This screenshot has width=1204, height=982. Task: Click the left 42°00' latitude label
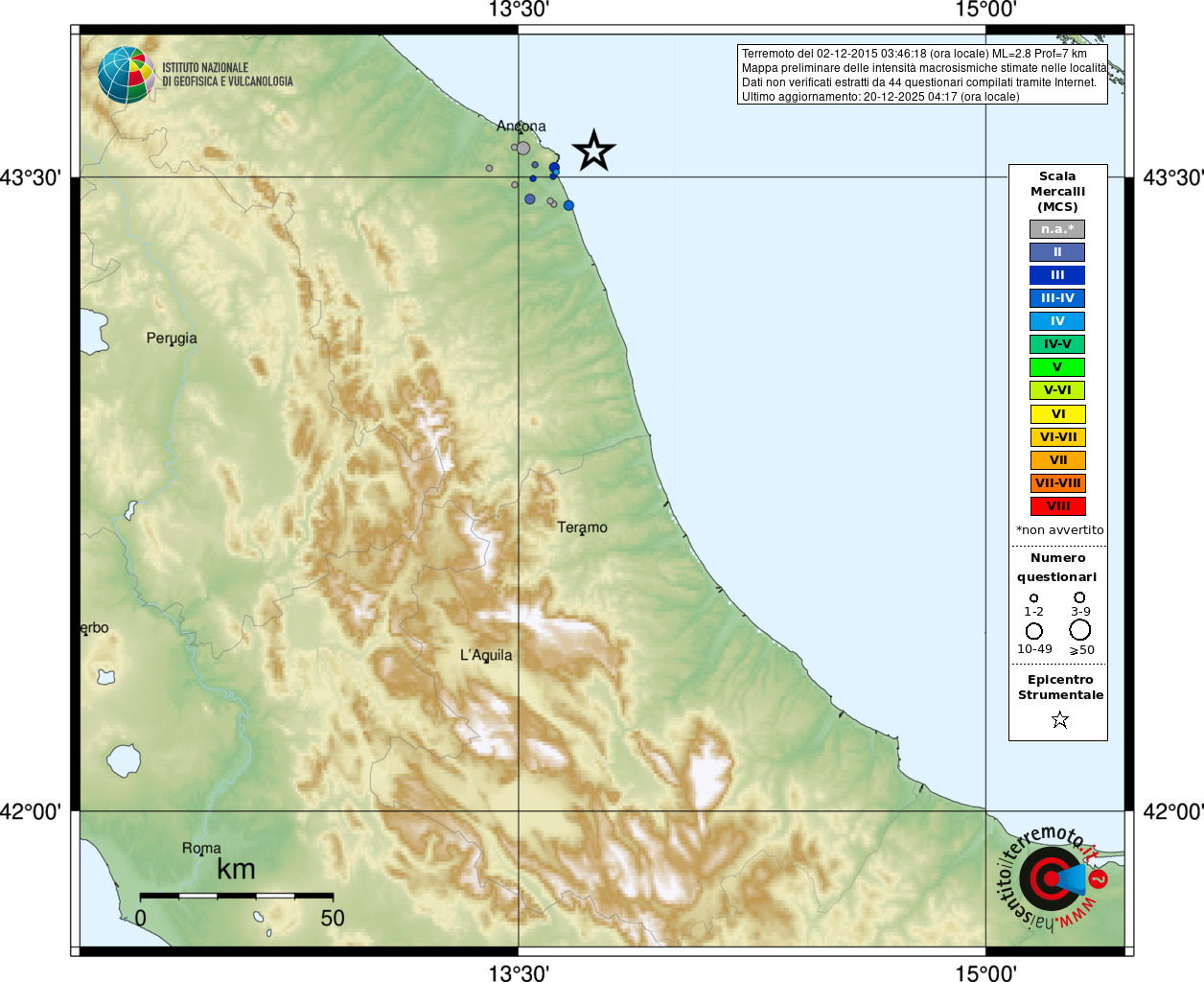point(31,811)
